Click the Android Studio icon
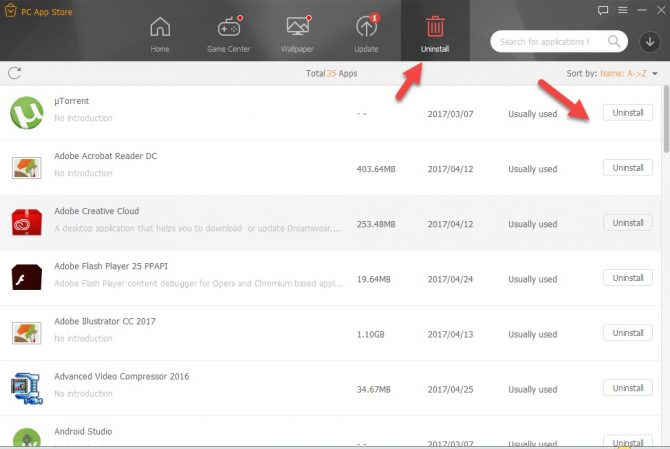Image resolution: width=670 pixels, height=449 pixels. click(26, 438)
